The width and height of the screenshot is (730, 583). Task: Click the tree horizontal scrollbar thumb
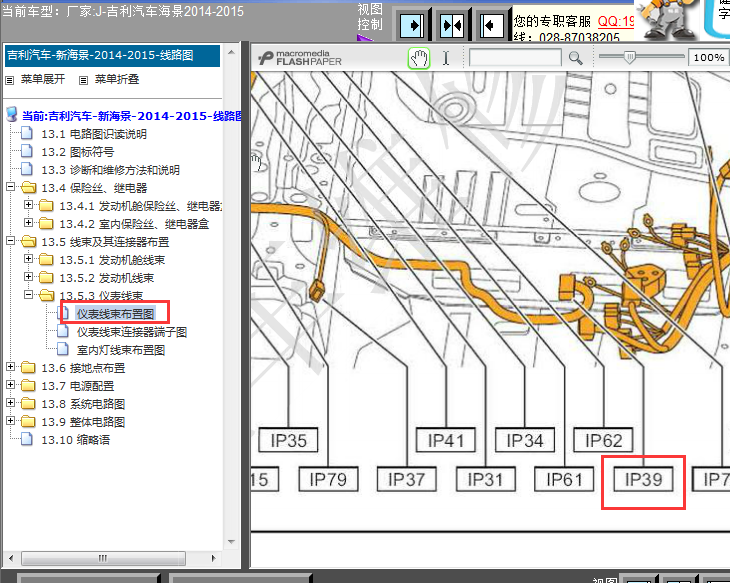[103, 558]
